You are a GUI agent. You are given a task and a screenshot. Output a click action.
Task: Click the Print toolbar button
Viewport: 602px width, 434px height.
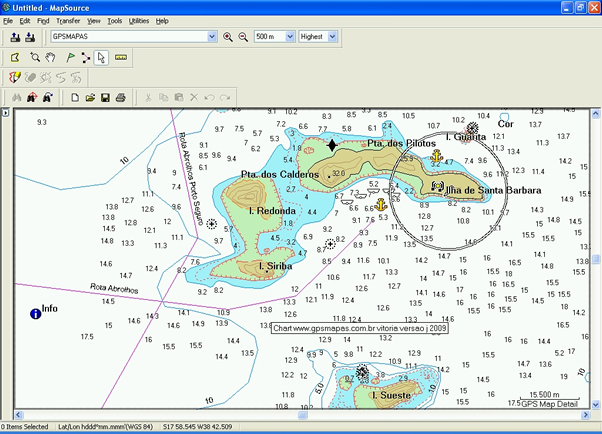(x=120, y=97)
